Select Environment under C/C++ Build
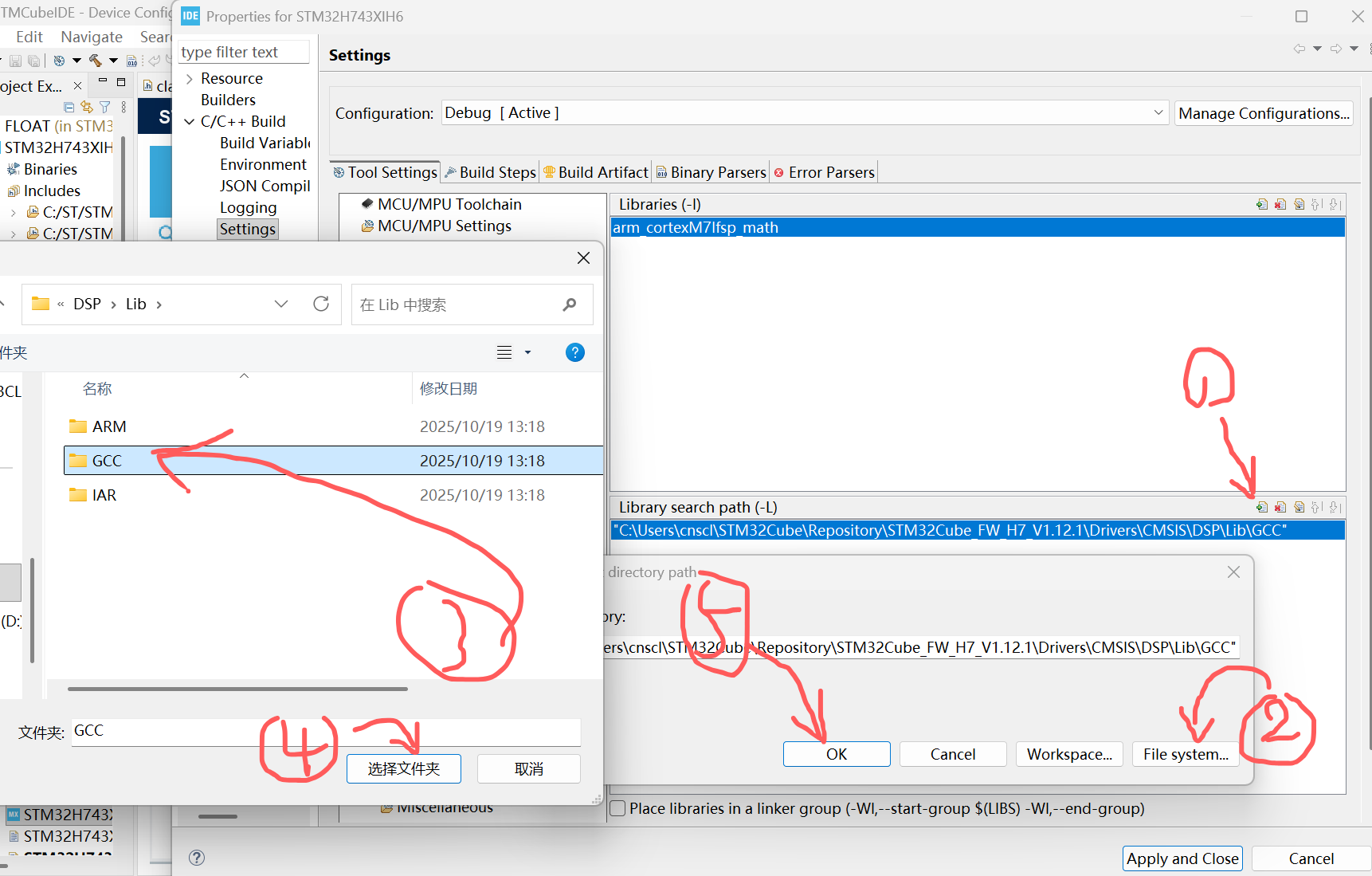1372x876 pixels. coord(263,164)
